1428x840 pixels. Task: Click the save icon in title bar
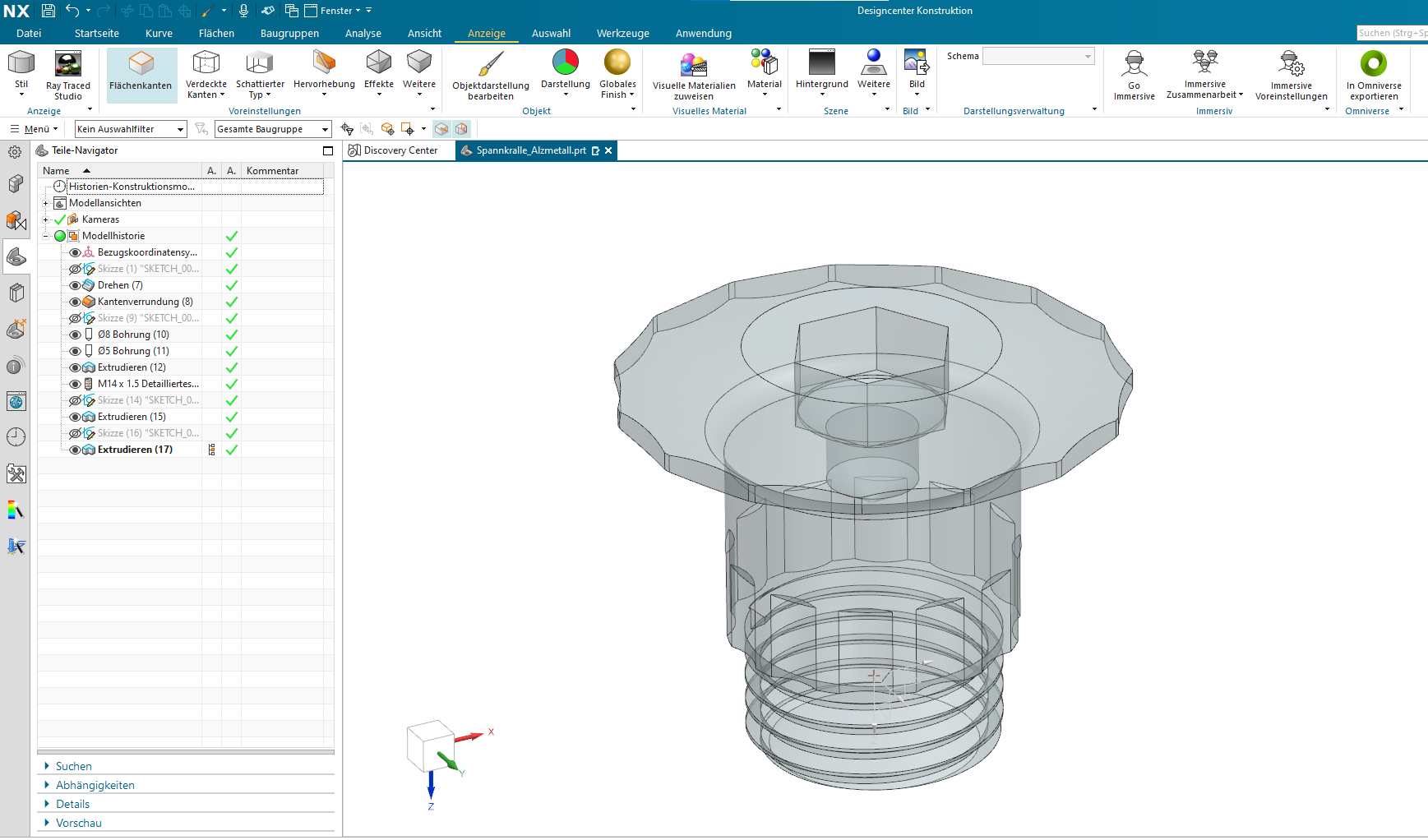coord(49,11)
